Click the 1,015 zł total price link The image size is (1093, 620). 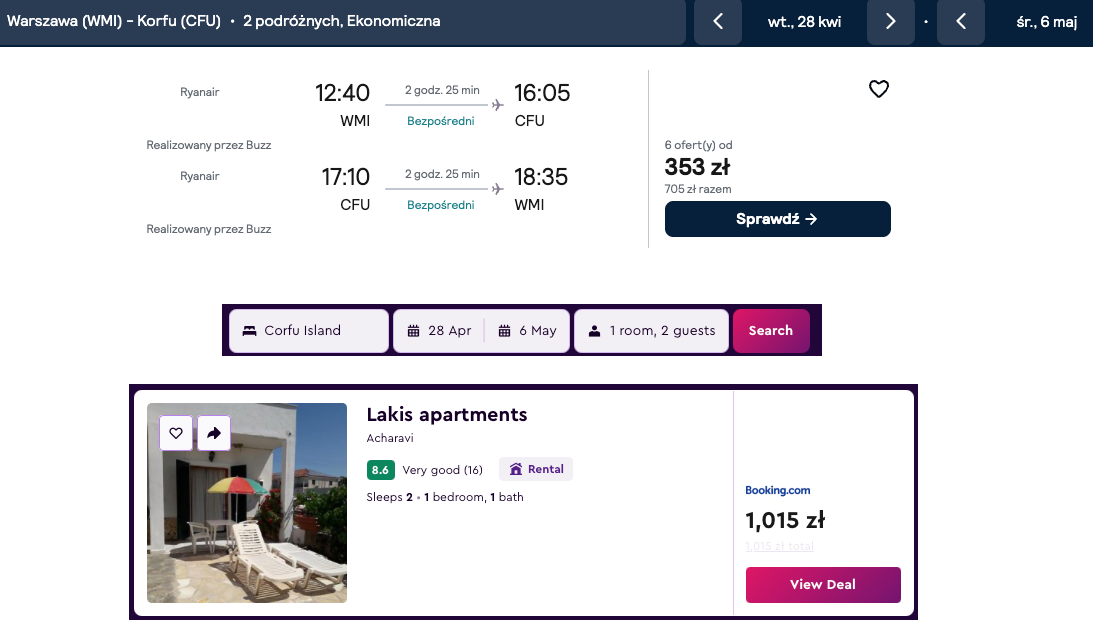(779, 546)
